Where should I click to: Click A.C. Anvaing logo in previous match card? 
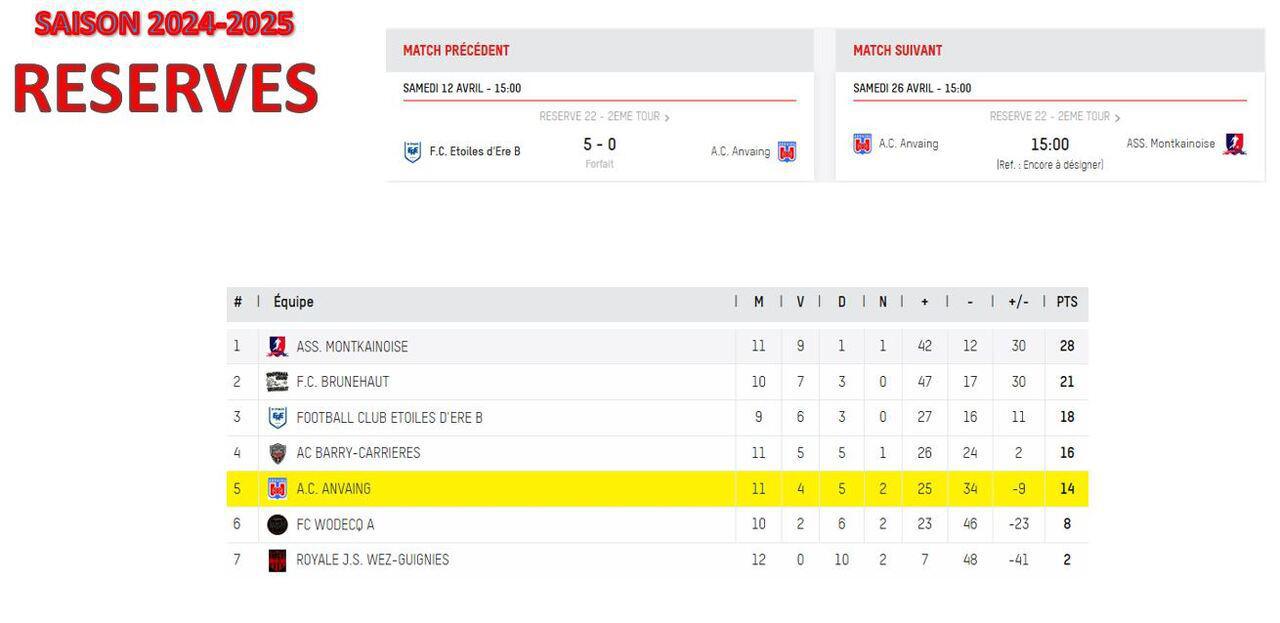tap(787, 152)
